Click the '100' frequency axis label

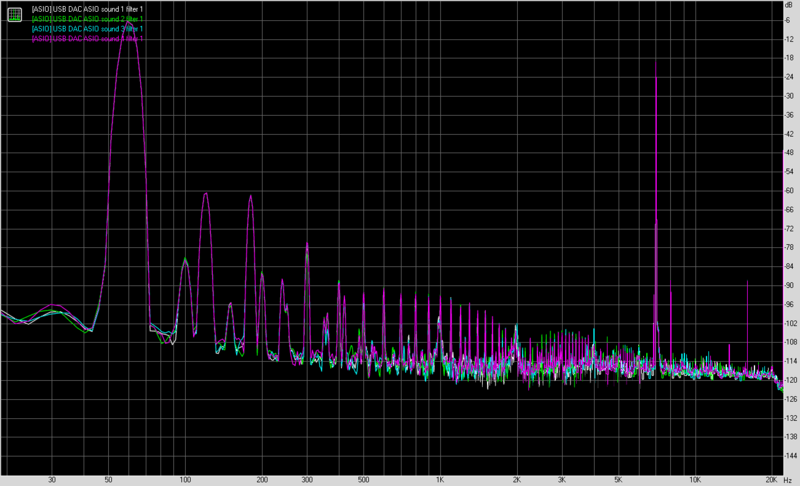click(185, 480)
